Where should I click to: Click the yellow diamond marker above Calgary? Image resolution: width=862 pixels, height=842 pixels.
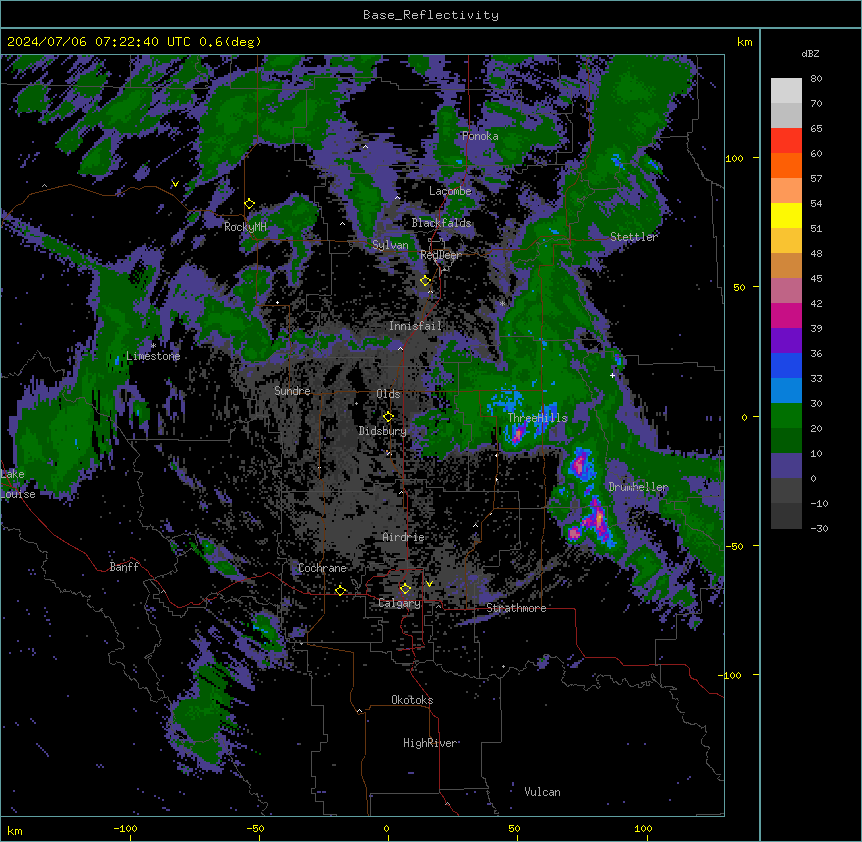(x=405, y=589)
